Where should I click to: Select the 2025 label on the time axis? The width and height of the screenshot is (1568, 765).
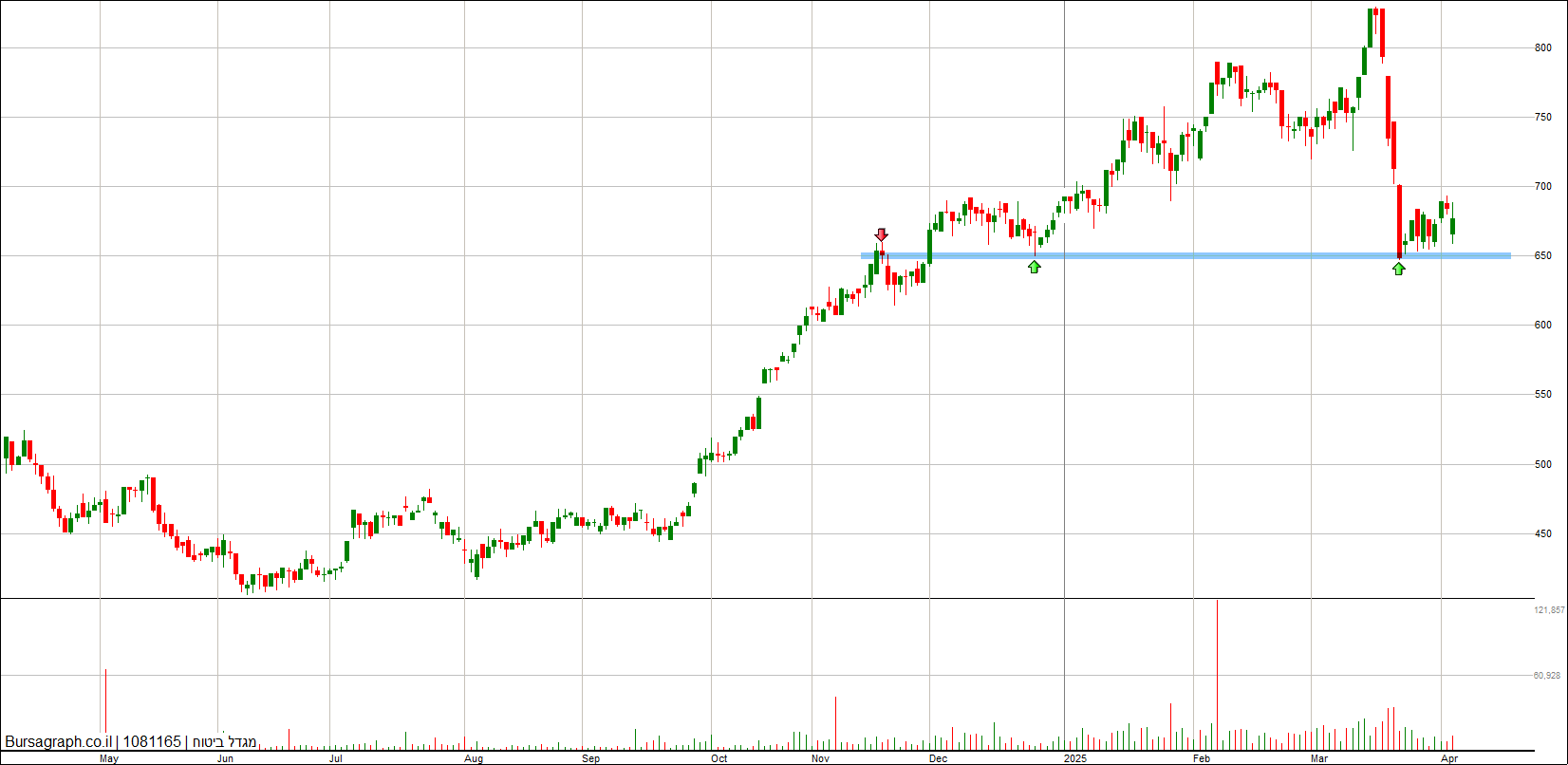(x=1074, y=758)
